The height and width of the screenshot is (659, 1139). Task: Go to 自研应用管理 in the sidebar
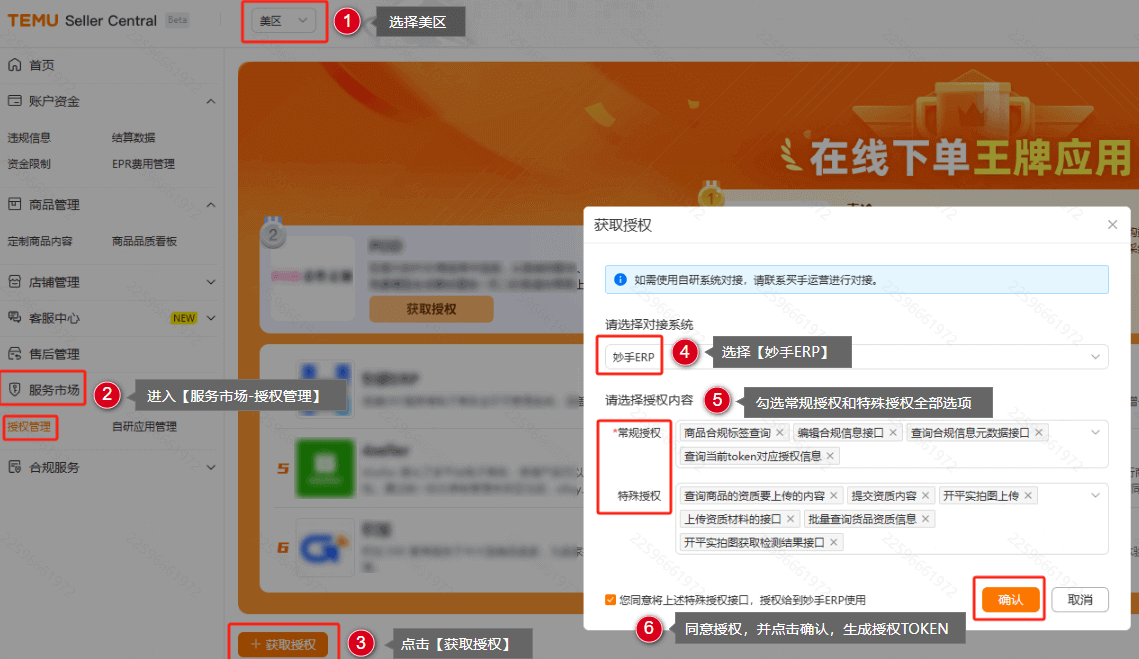point(145,426)
